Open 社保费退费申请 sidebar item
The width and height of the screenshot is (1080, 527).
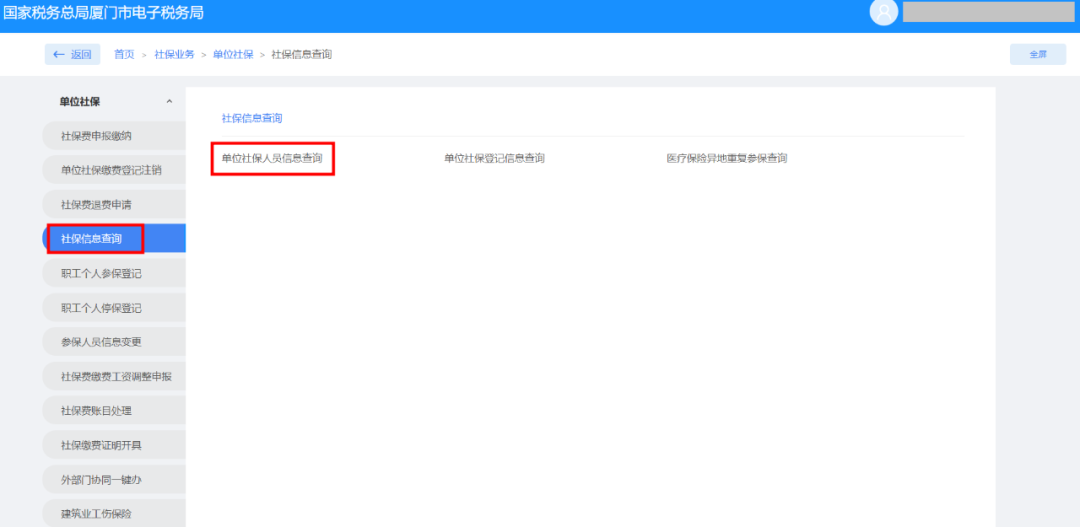click(114, 205)
